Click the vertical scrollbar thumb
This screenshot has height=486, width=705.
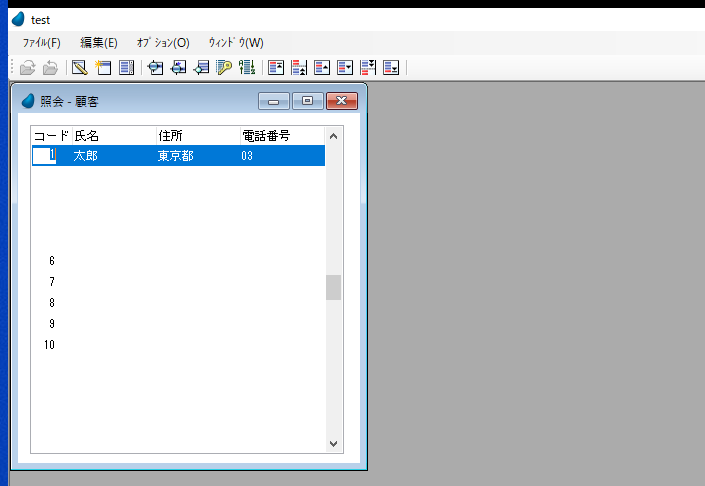click(x=334, y=288)
